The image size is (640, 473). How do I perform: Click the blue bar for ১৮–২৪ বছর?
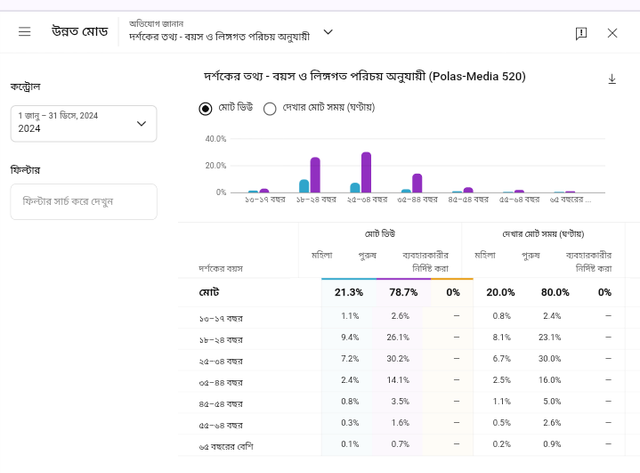(304, 185)
